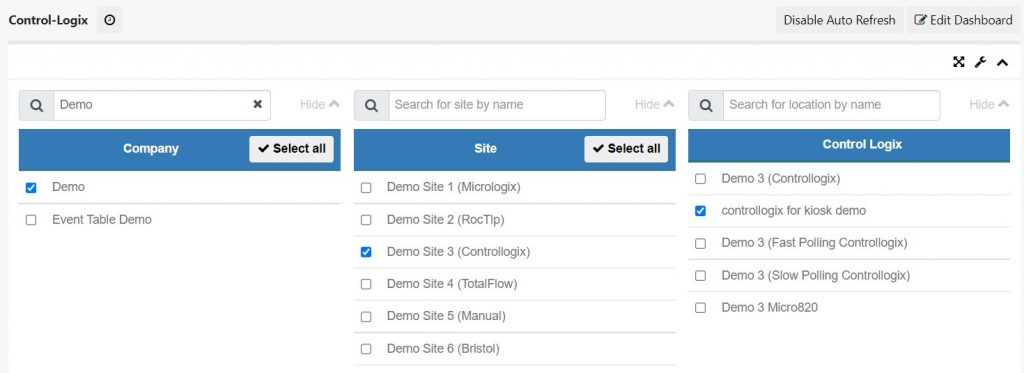This screenshot has height=373, width=1024.
Task: Click 'Search for site by name' field
Action: pyautogui.click(x=497, y=105)
